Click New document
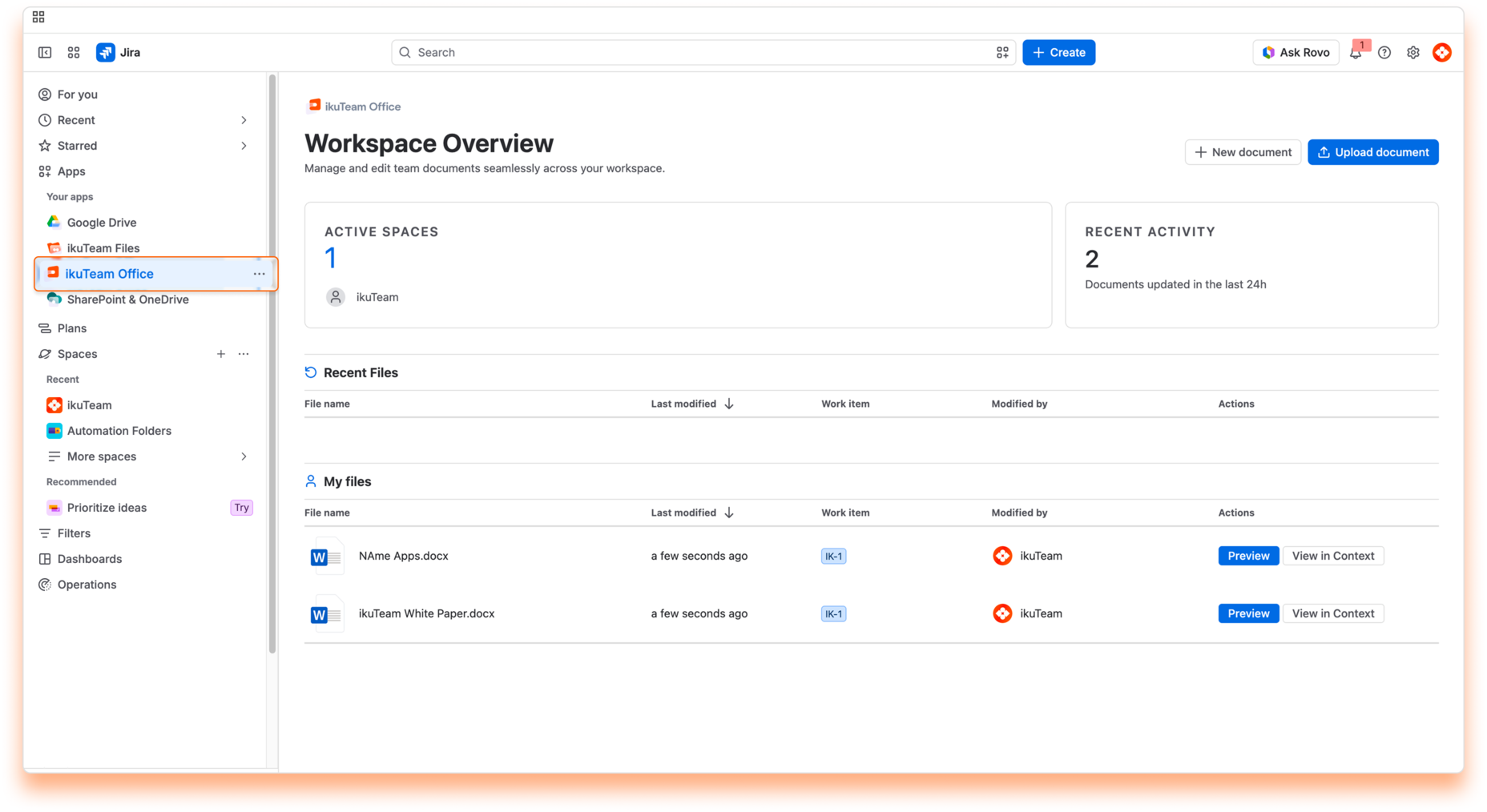Screen dimensions: 1487x812 coord(1243,152)
